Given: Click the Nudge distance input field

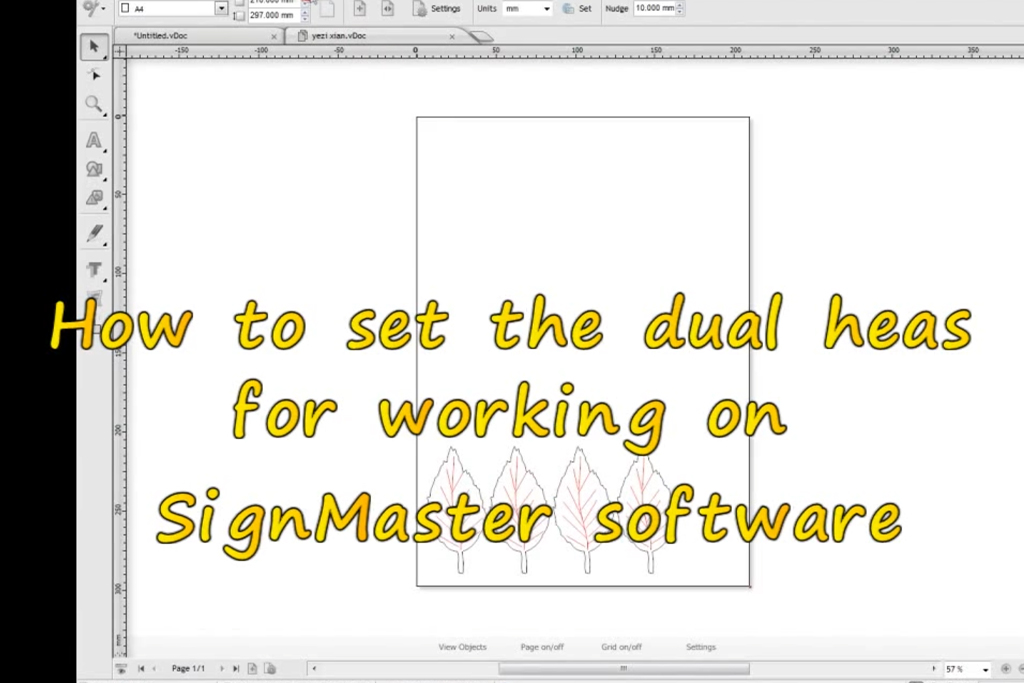Looking at the screenshot, I should 653,8.
